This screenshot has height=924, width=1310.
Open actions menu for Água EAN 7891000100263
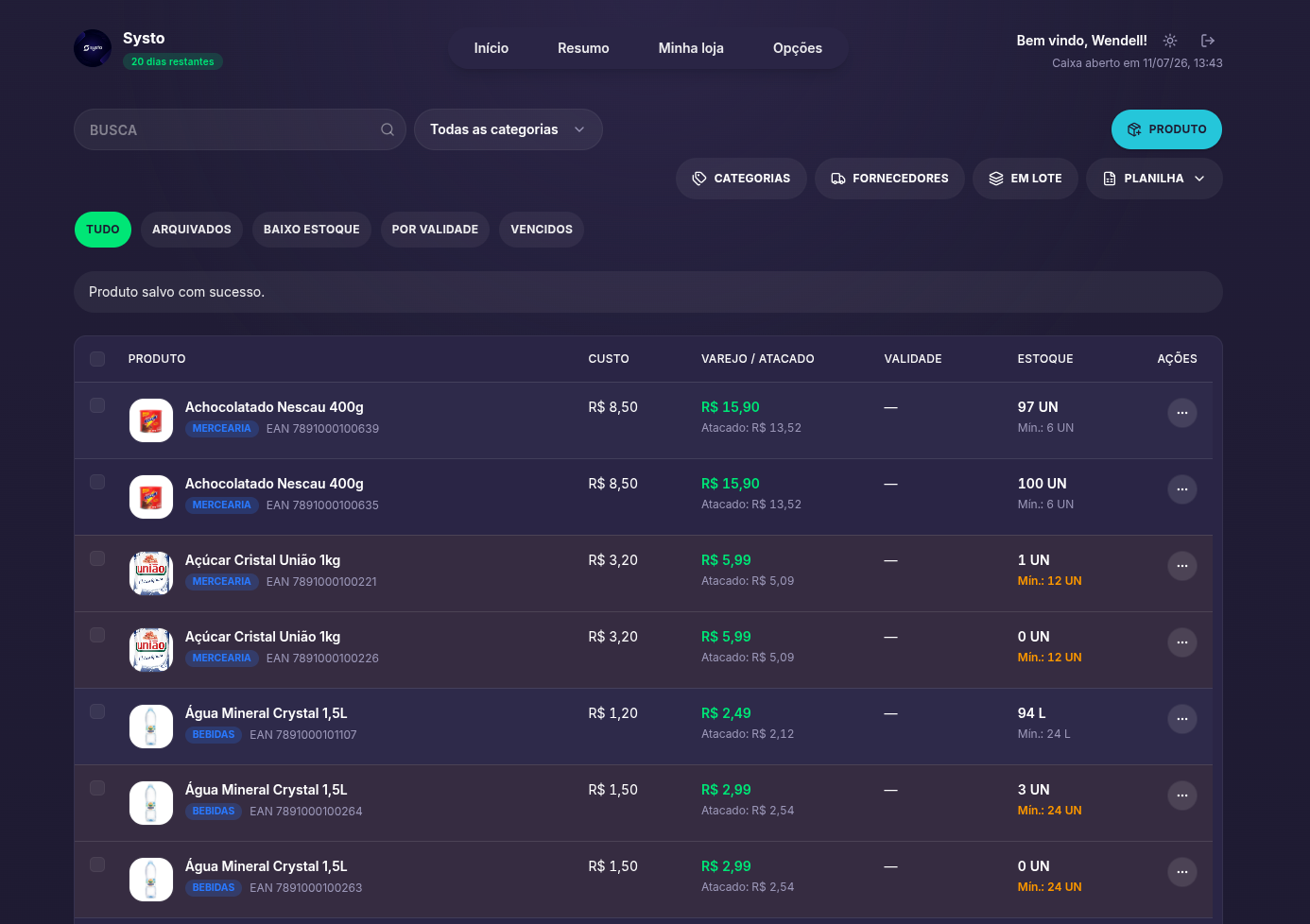1182,872
